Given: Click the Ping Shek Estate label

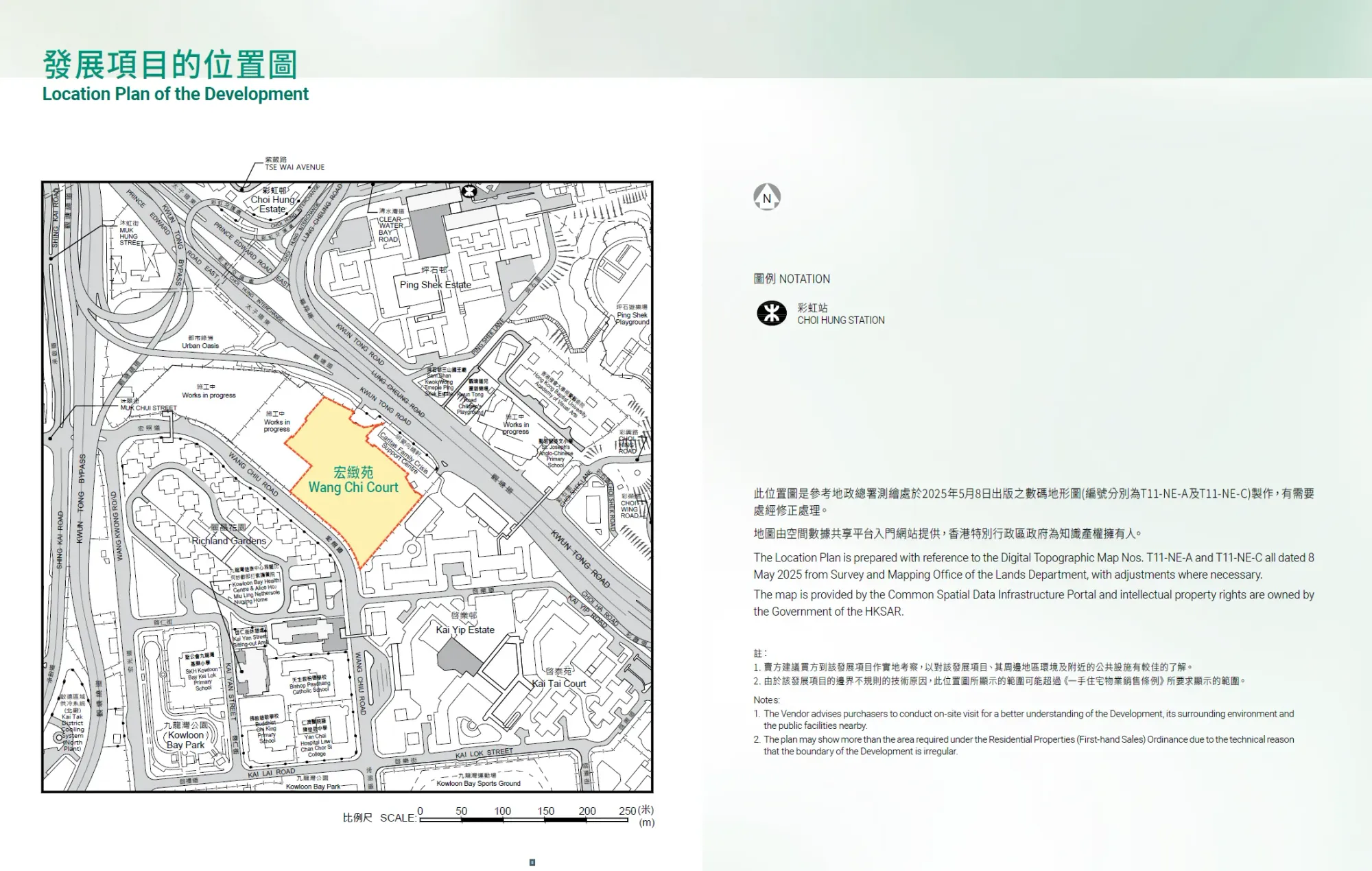Looking at the screenshot, I should click(x=435, y=284).
